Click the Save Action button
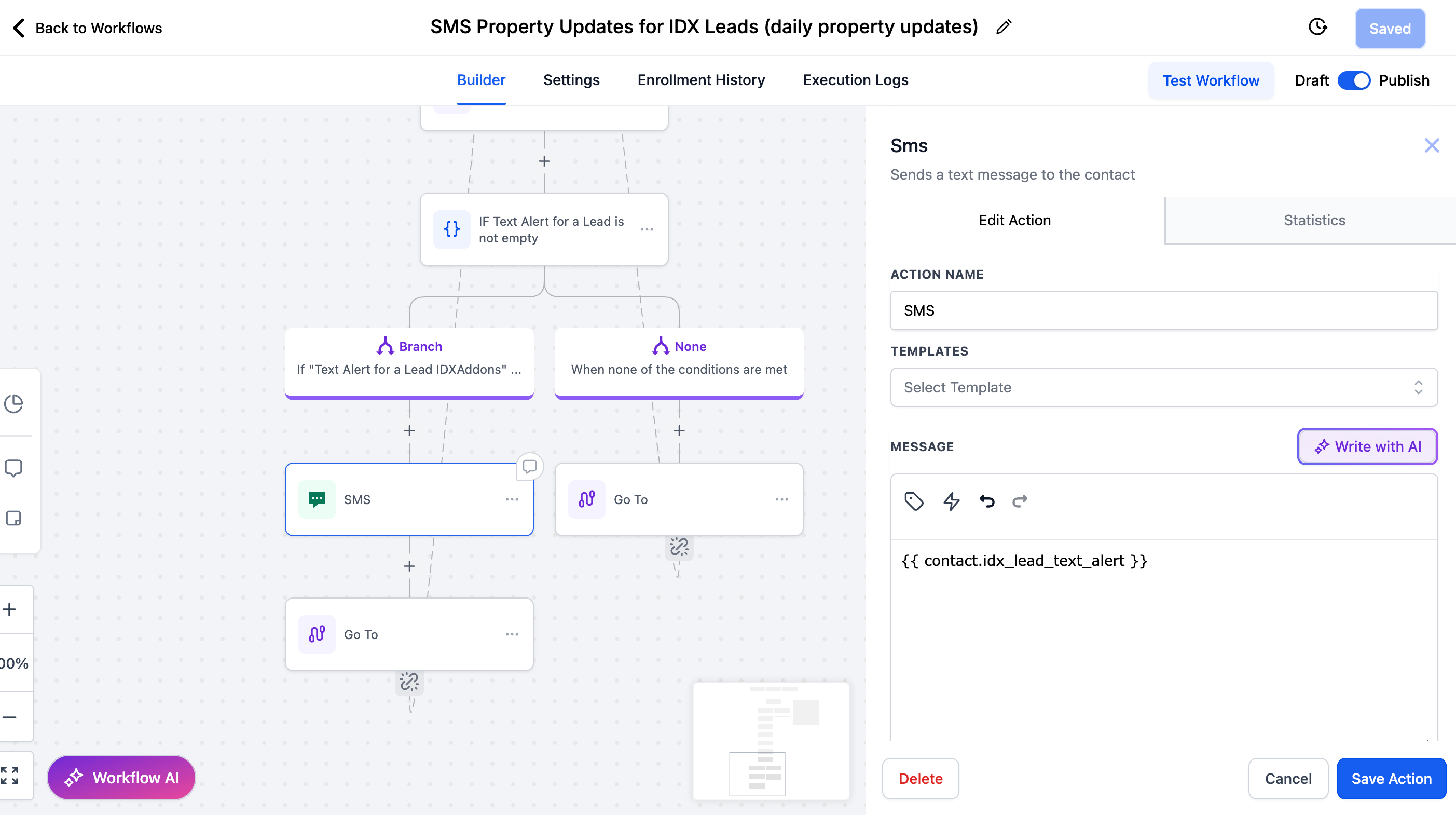The height and width of the screenshot is (815, 1456). 1391,779
